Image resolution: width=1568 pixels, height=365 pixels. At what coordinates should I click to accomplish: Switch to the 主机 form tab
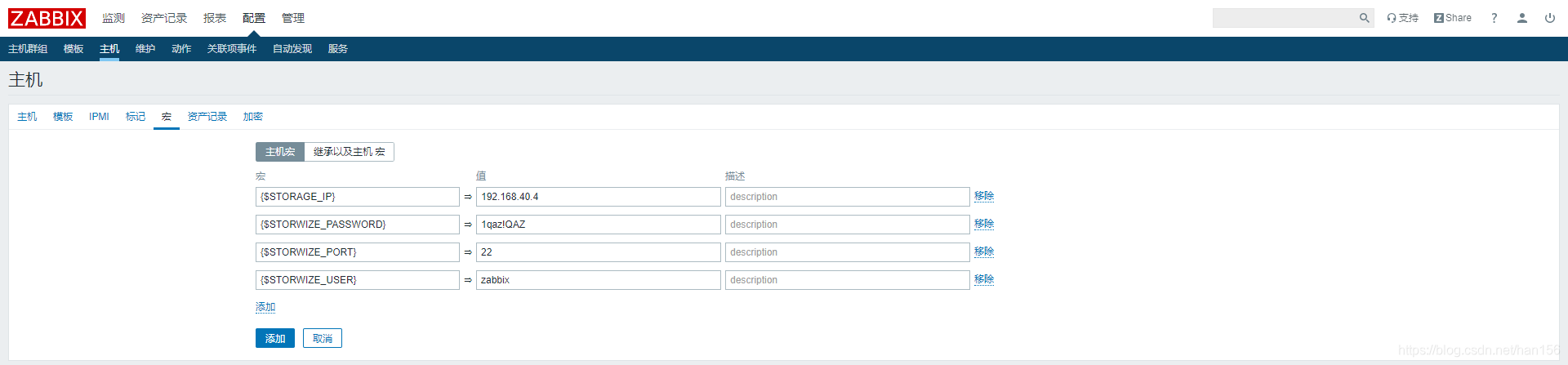pyautogui.click(x=27, y=117)
